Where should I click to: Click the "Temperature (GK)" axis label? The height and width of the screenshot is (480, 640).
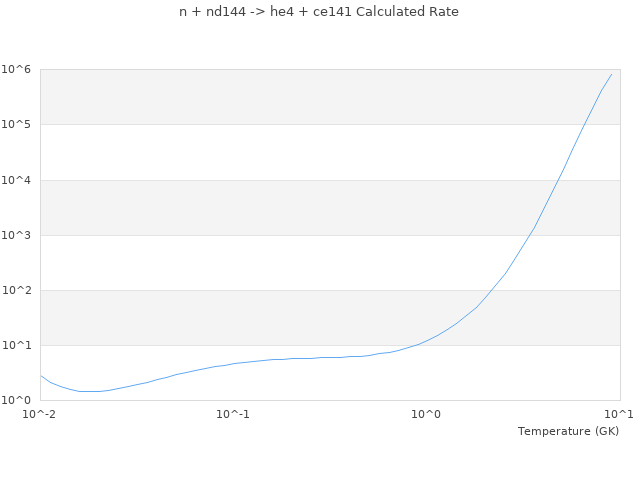[568, 431]
